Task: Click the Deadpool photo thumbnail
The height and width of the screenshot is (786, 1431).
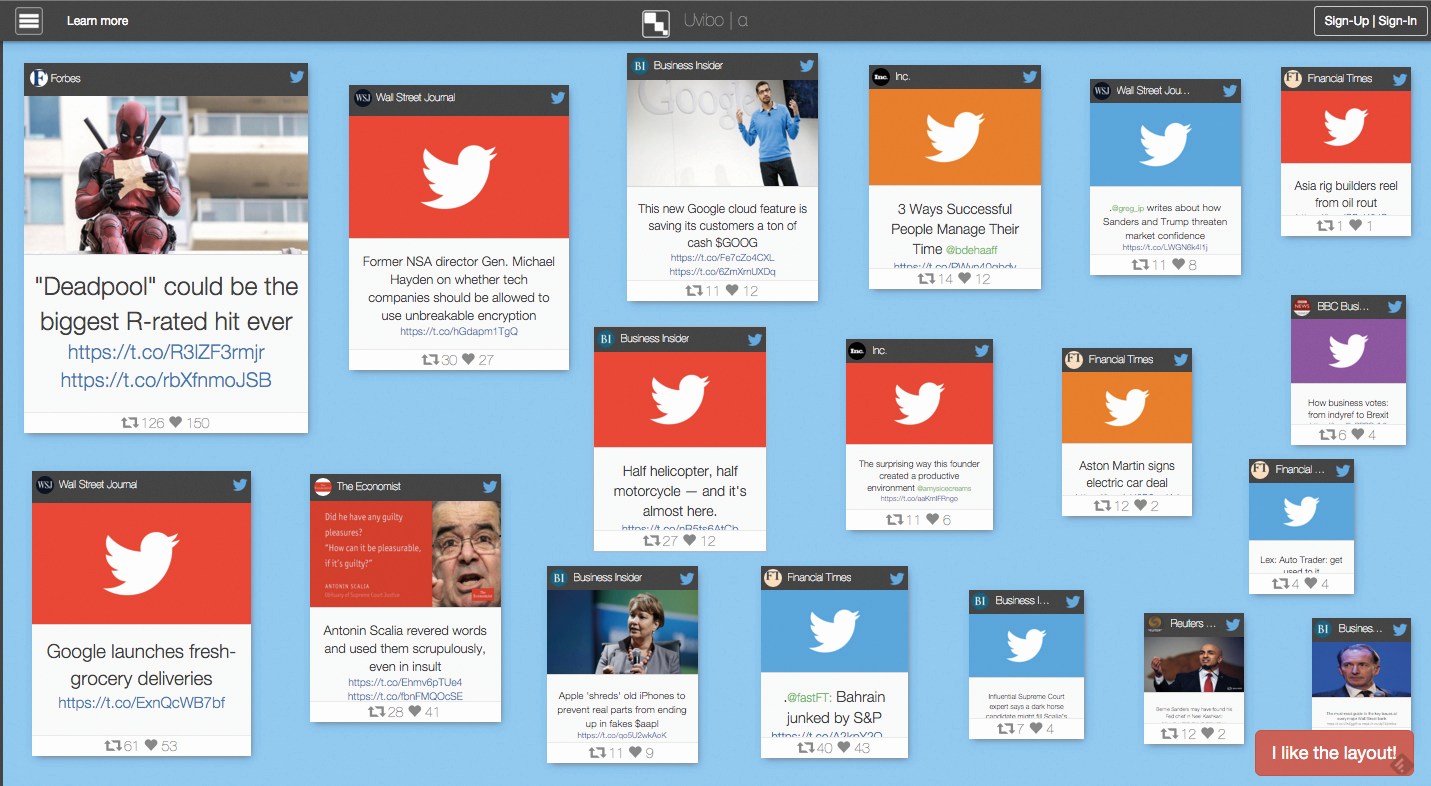Action: pos(166,174)
